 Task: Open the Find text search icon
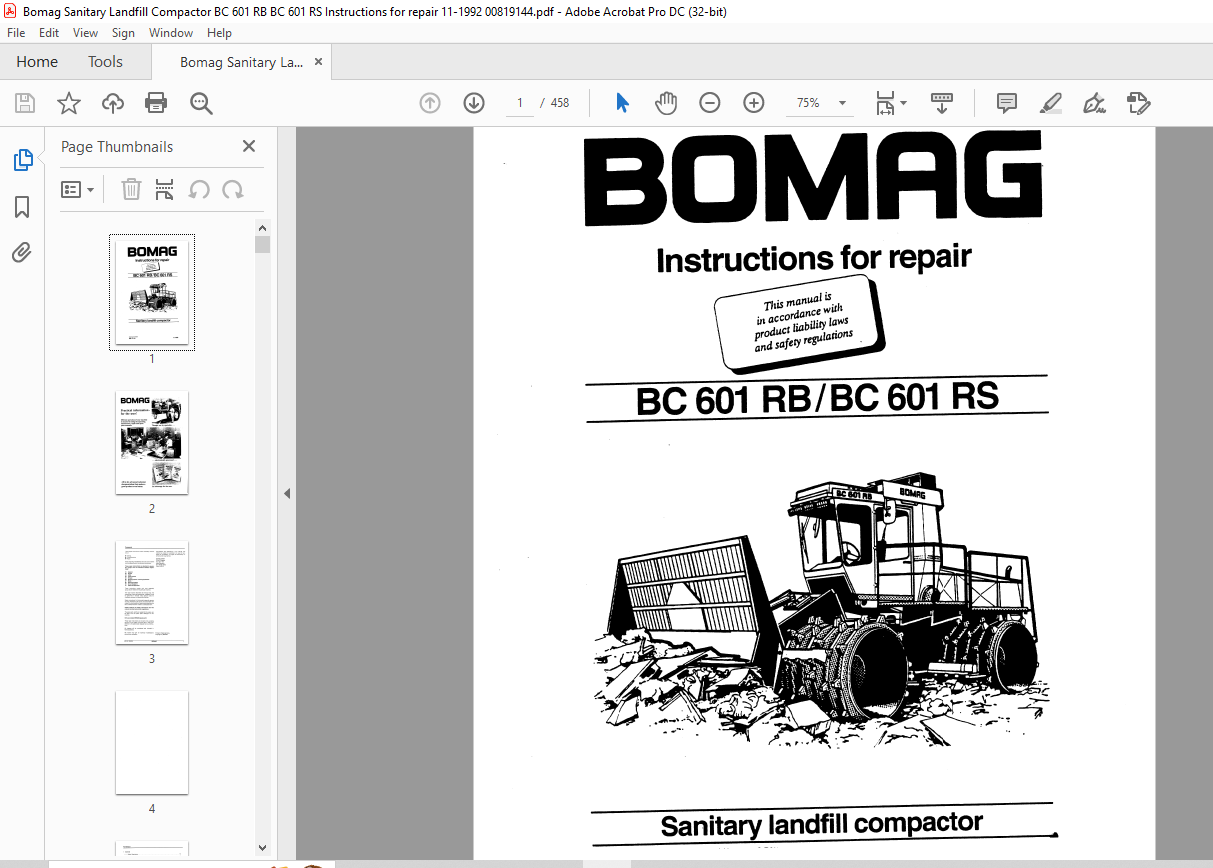tap(201, 103)
